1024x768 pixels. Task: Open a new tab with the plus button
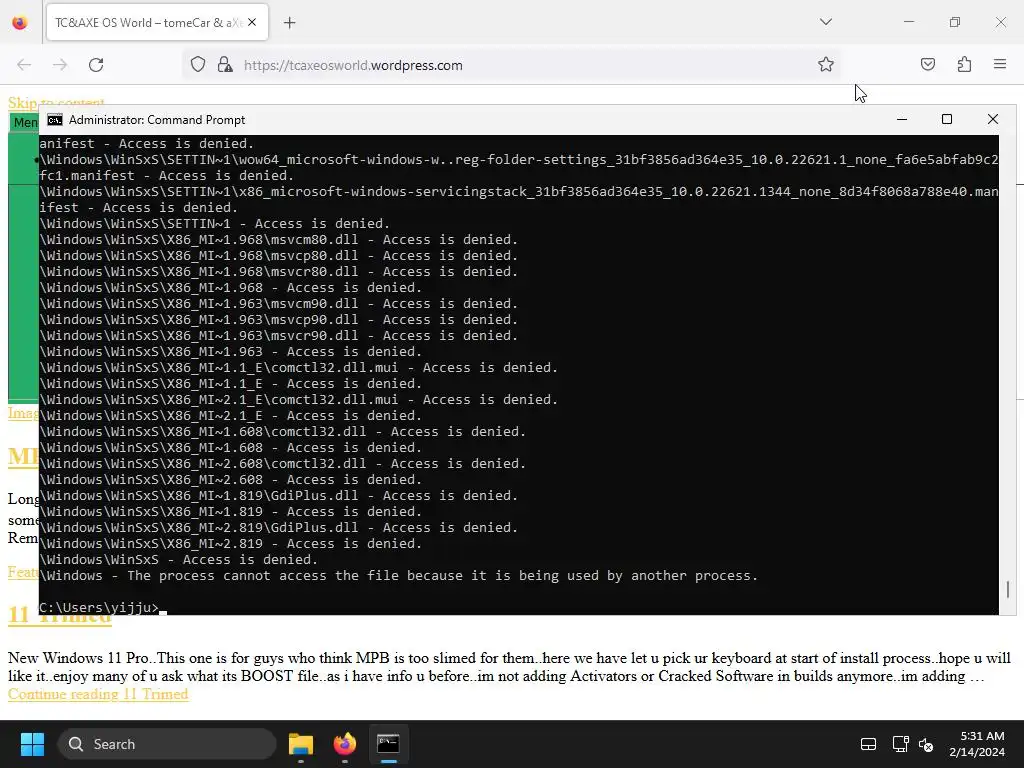pyautogui.click(x=290, y=23)
